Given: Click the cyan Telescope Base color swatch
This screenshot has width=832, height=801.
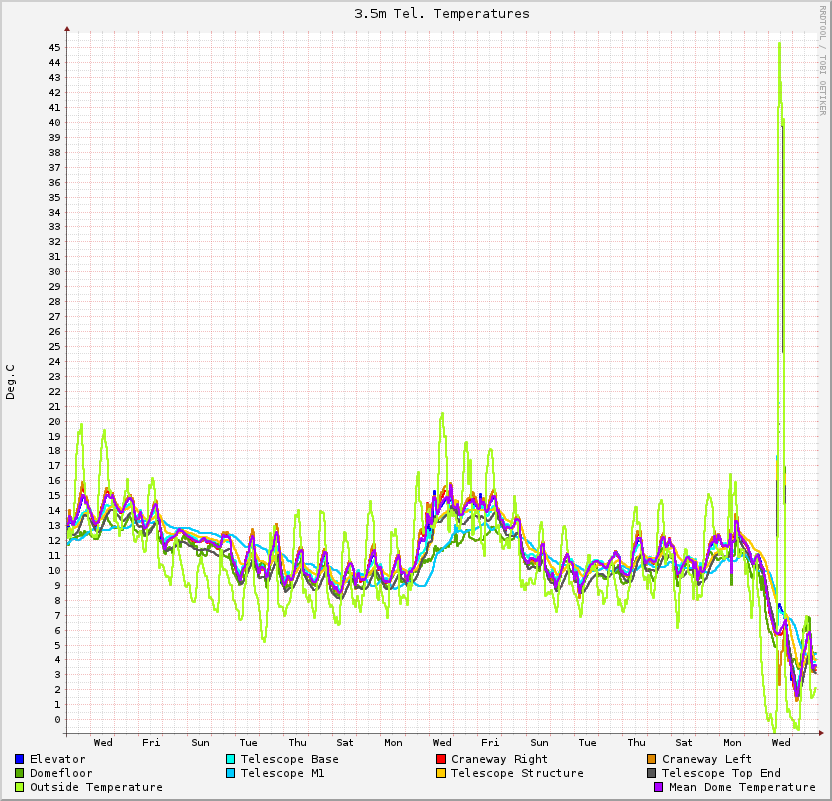Looking at the screenshot, I should coord(230,759).
